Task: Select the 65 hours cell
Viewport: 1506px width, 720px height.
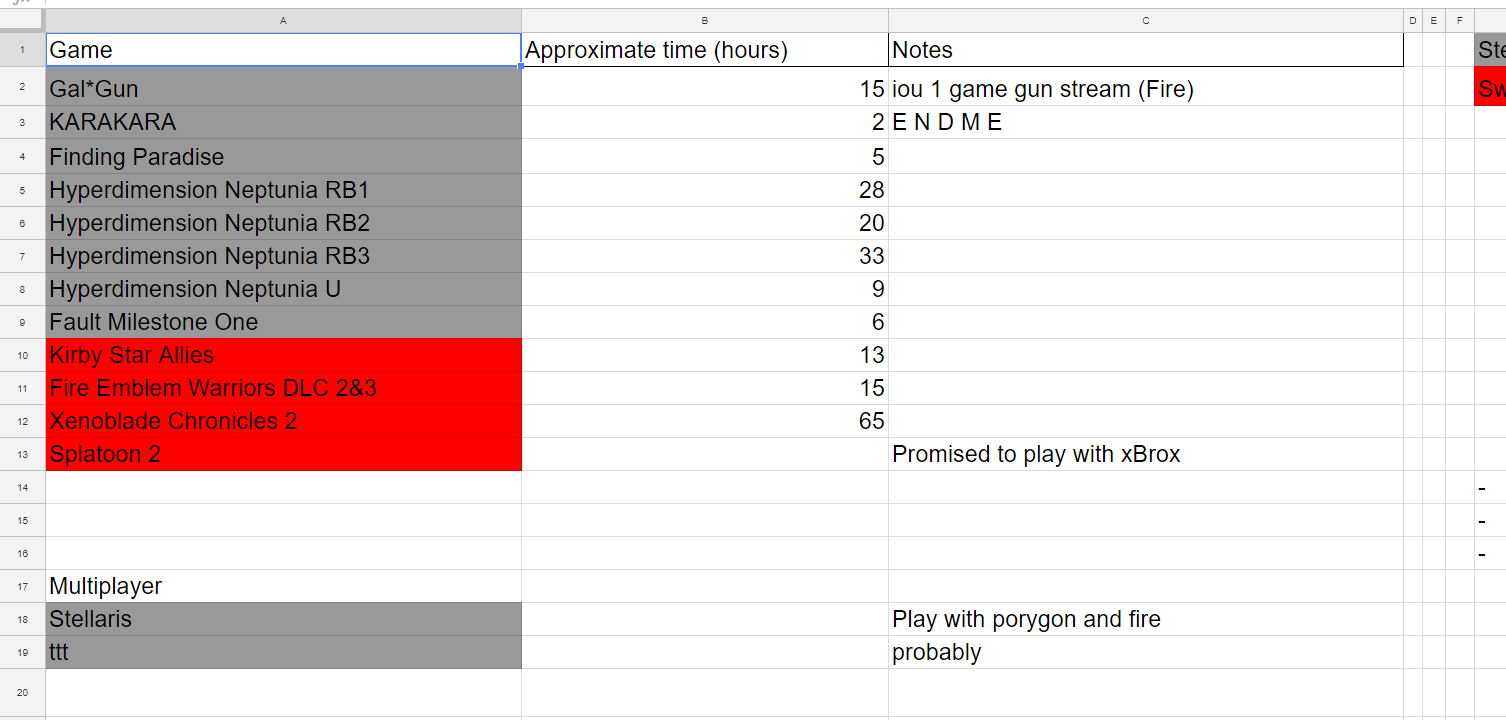Action: [x=705, y=421]
